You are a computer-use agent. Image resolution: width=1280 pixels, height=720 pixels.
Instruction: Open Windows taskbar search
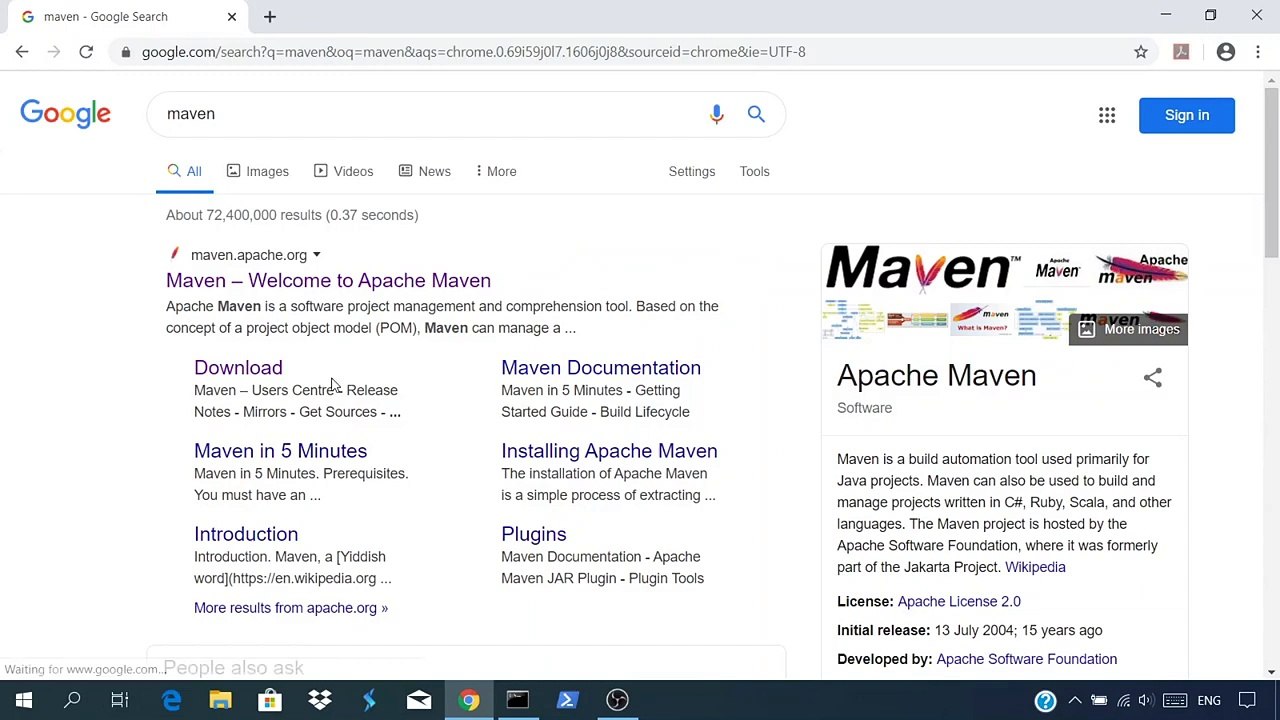pos(72,700)
